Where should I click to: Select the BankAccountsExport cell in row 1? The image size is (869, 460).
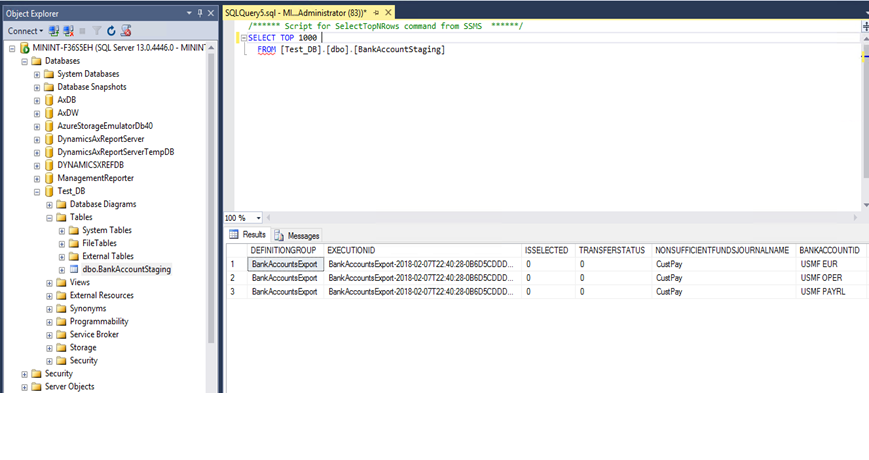click(285, 264)
